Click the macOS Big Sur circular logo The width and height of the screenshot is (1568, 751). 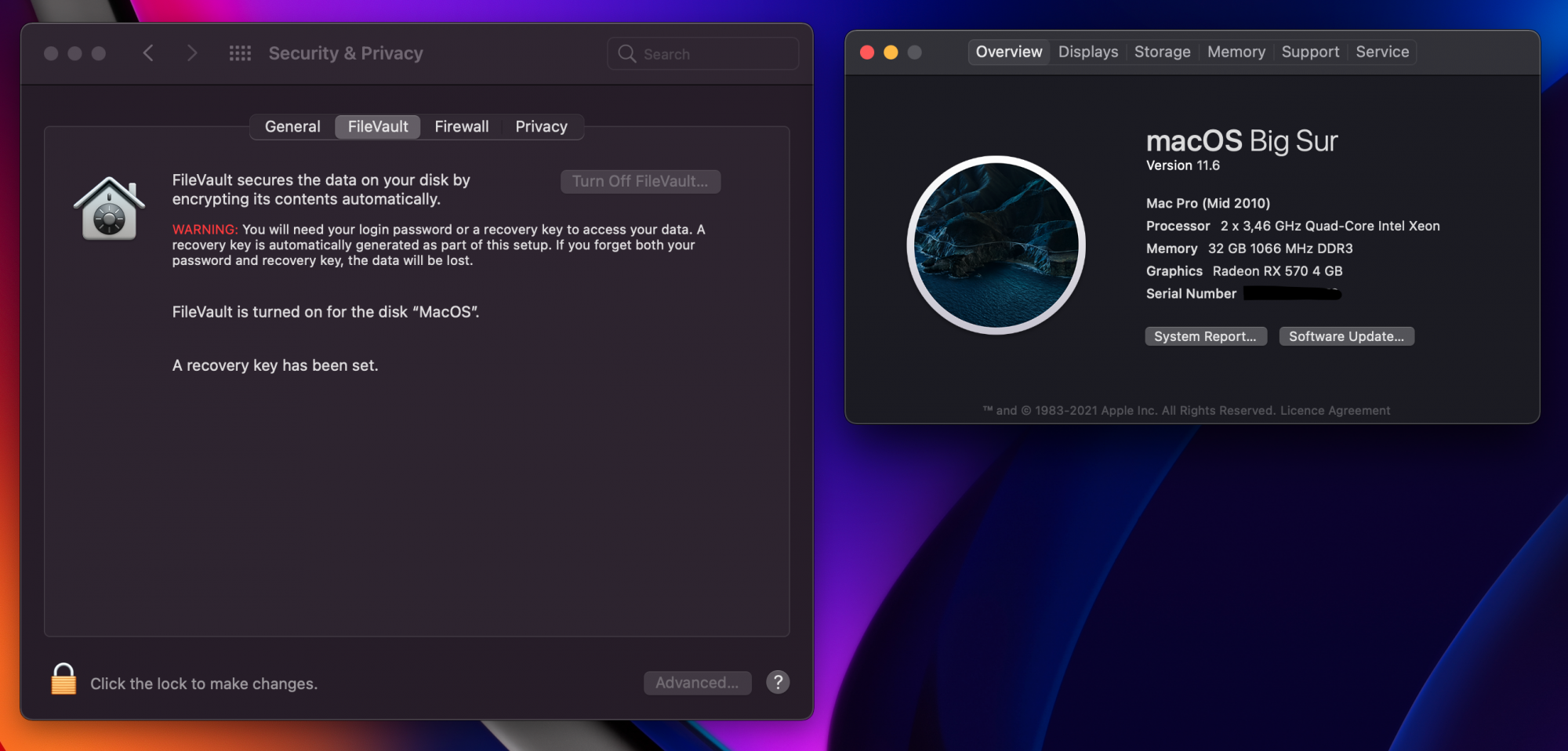pos(996,245)
